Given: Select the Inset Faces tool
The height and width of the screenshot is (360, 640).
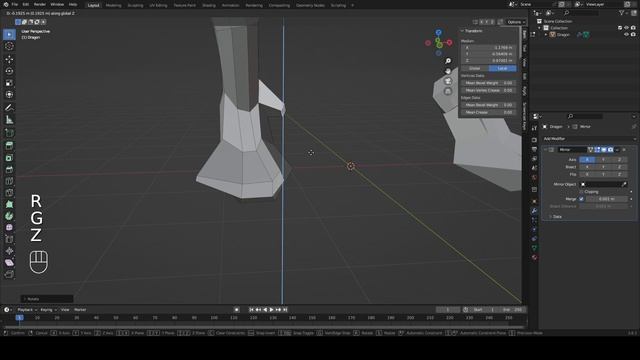Looking at the screenshot, I should click(9, 158).
